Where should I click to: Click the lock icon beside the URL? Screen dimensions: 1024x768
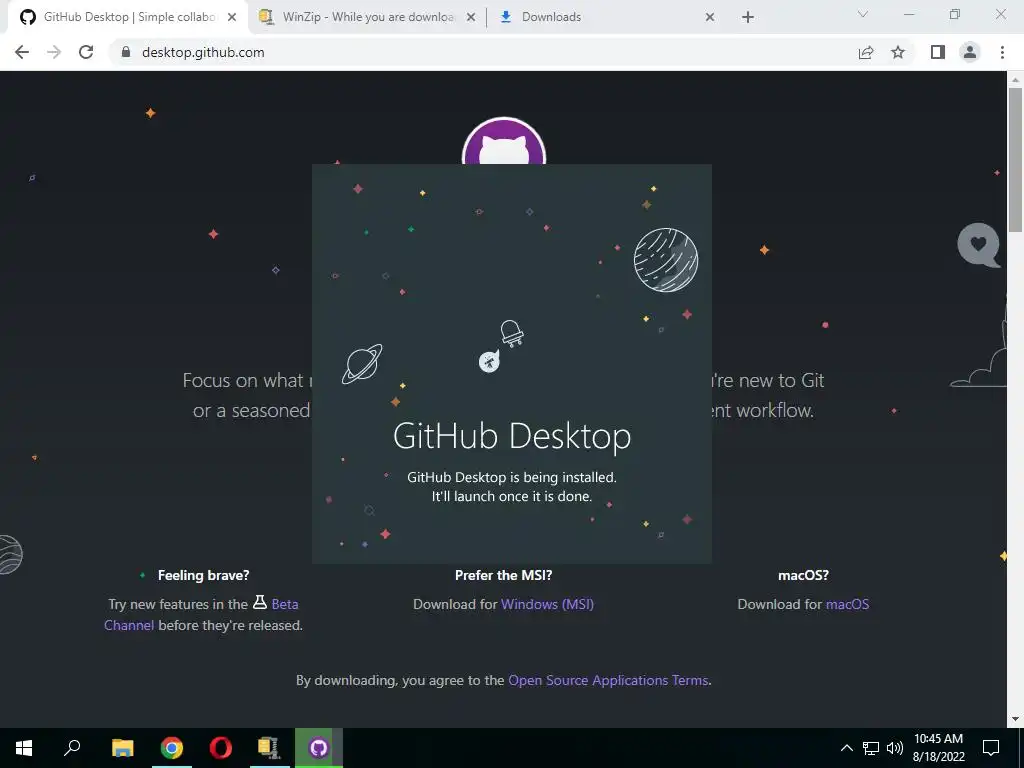click(126, 52)
